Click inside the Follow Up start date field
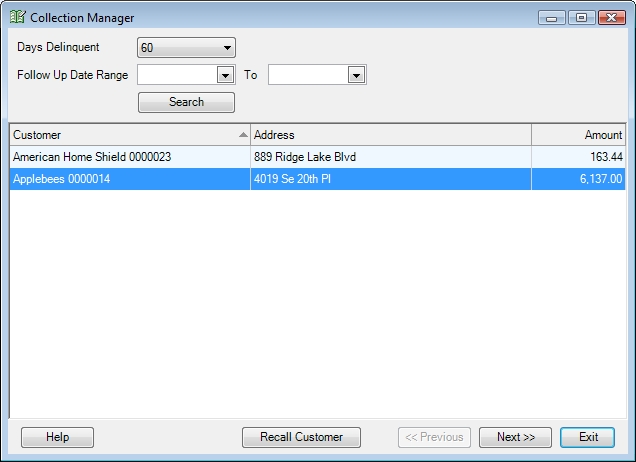Image resolution: width=636 pixels, height=462 pixels. [x=176, y=75]
